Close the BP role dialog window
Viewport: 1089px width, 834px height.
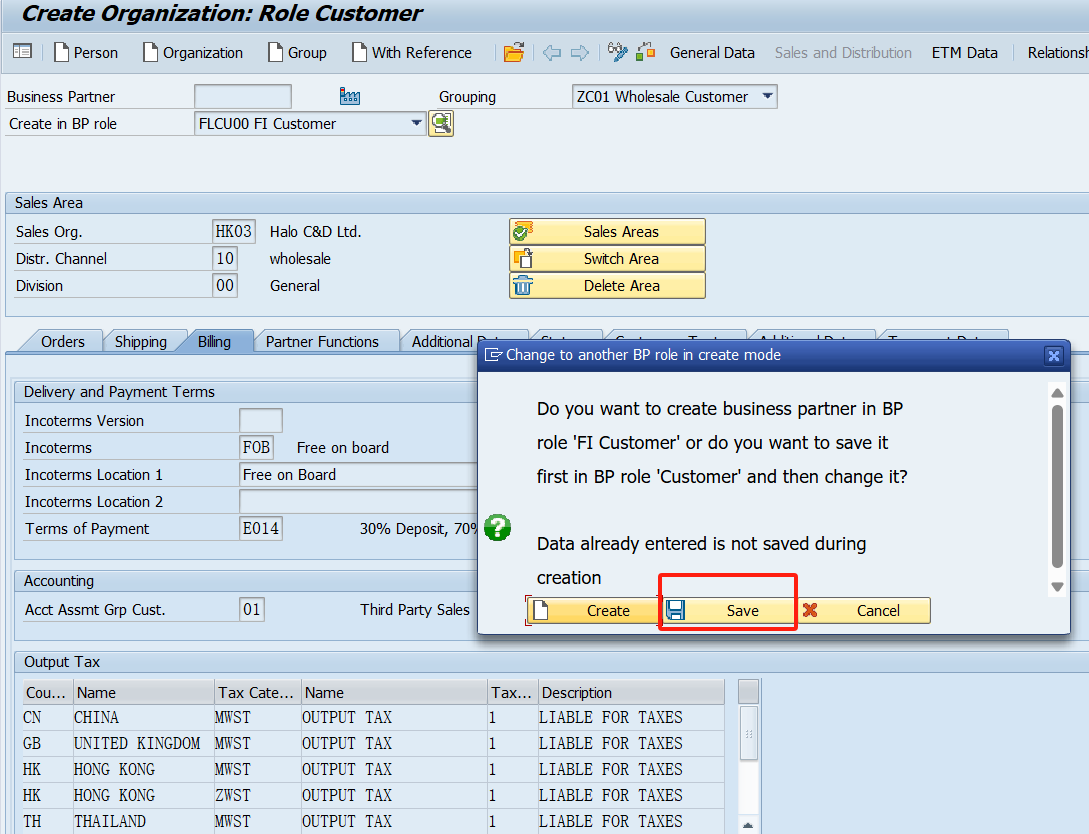pos(1053,355)
